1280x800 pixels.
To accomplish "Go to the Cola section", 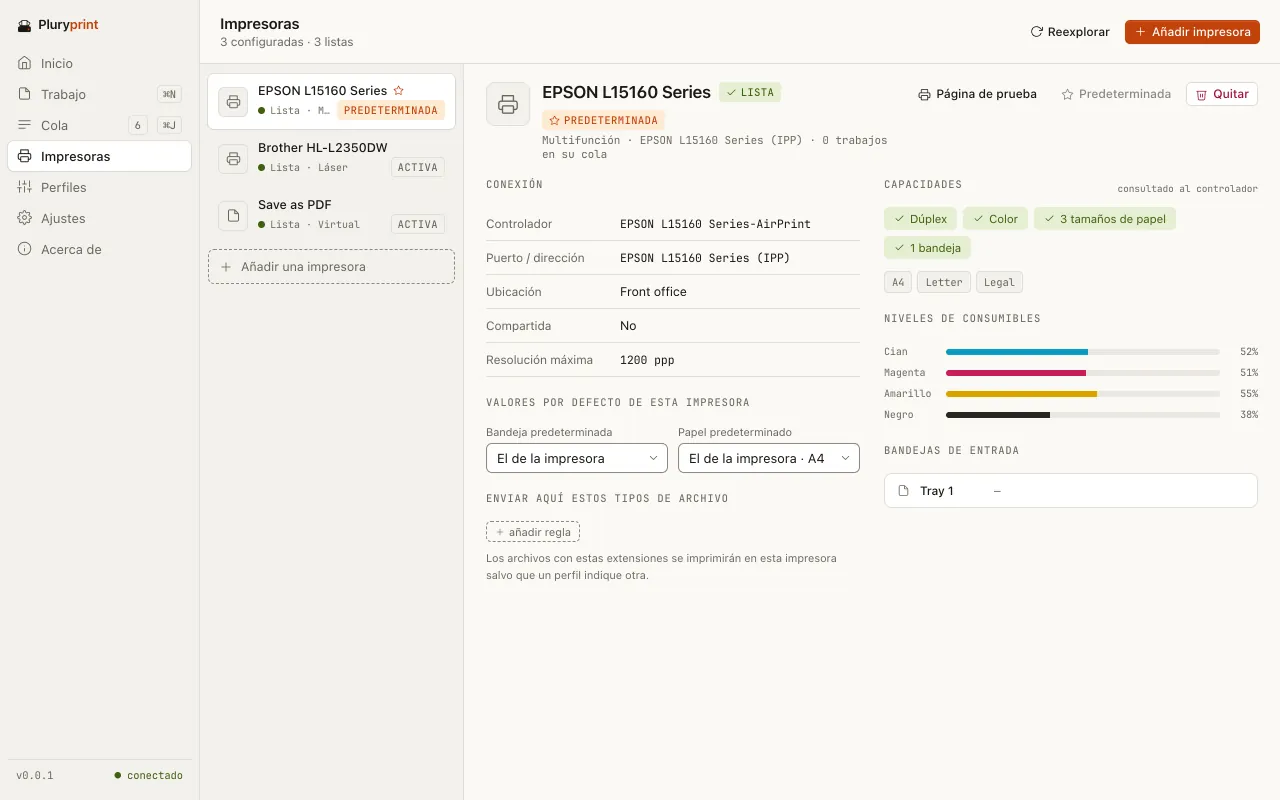I will click(99, 125).
